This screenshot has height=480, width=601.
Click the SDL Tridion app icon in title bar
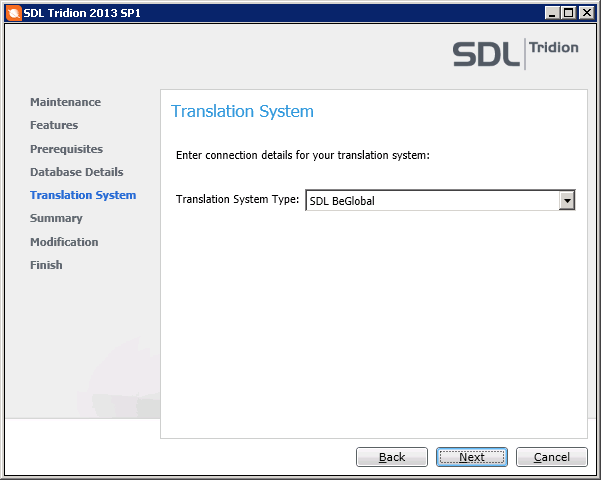13,12
